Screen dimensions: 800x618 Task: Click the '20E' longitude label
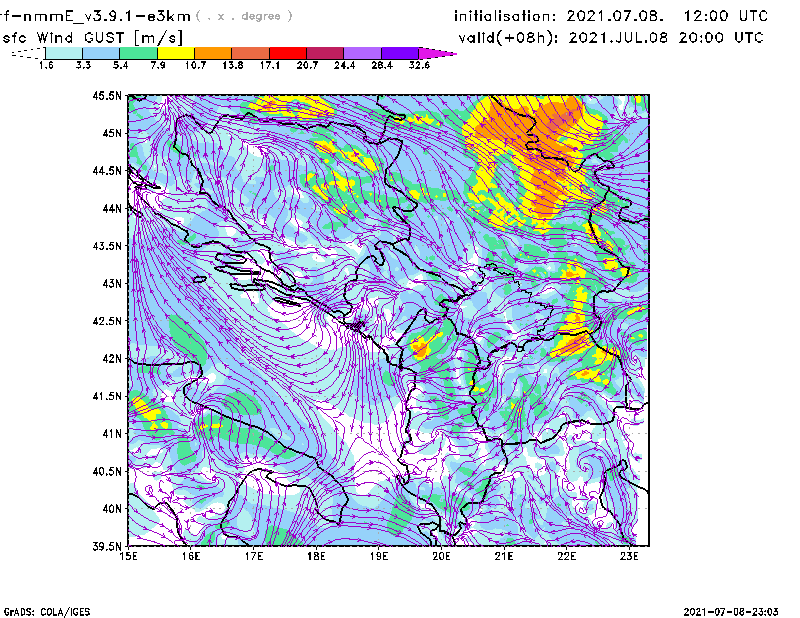(441, 556)
